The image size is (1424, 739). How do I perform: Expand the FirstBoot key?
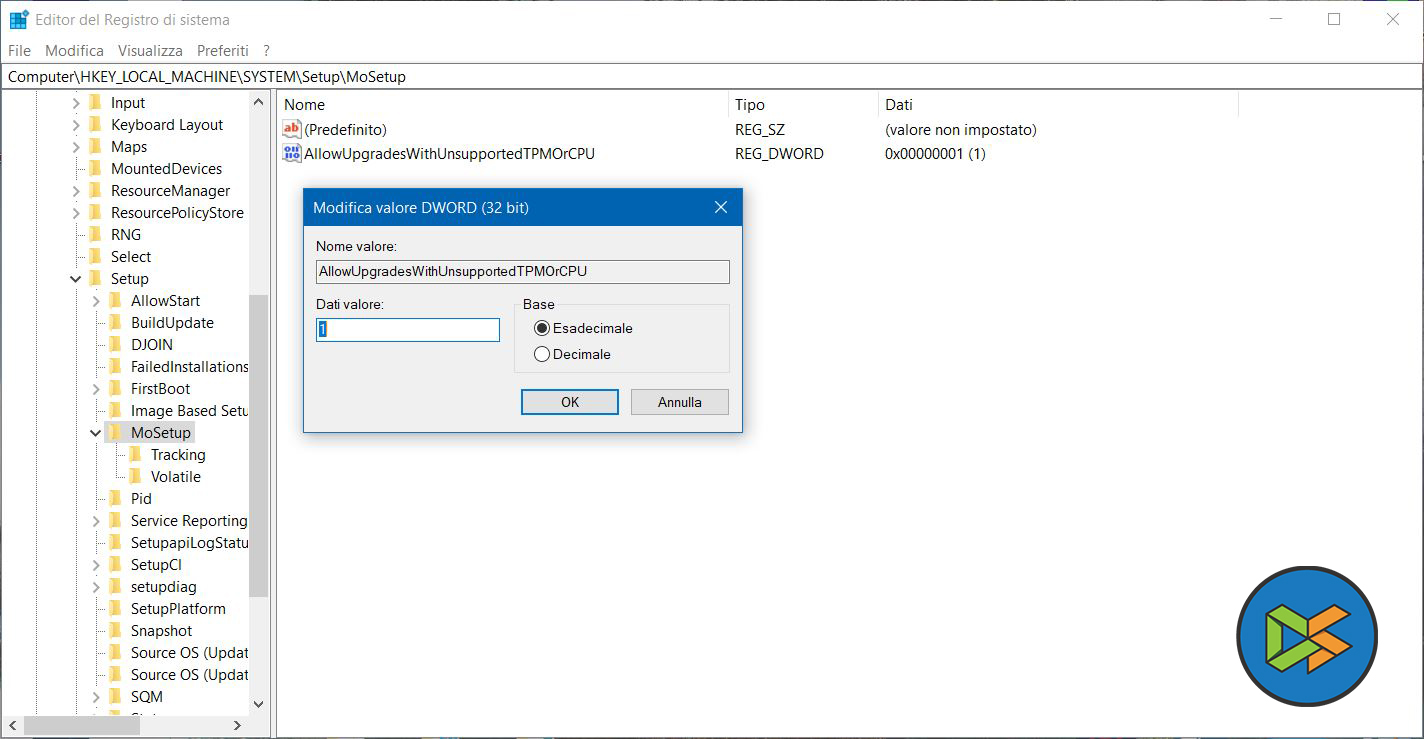click(96, 389)
